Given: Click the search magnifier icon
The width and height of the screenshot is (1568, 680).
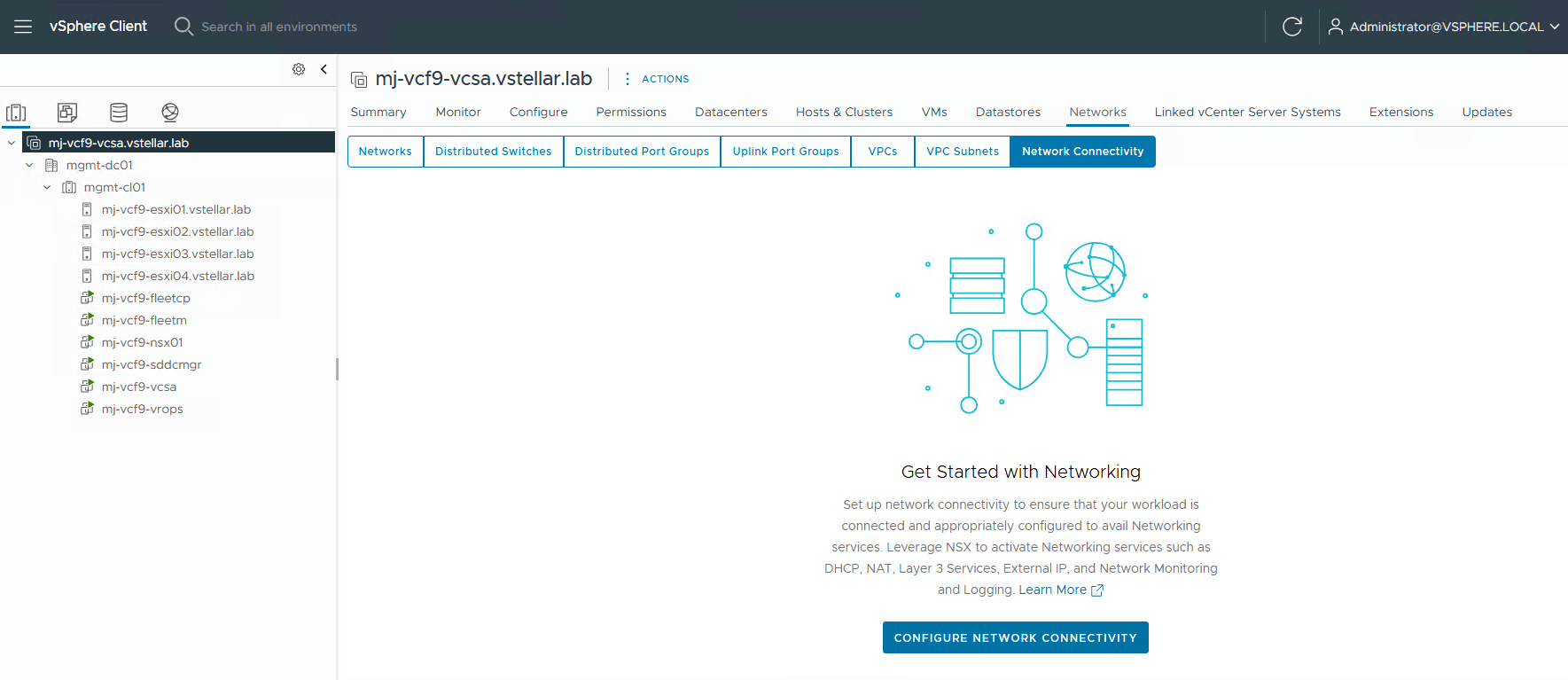Looking at the screenshot, I should 183,27.
